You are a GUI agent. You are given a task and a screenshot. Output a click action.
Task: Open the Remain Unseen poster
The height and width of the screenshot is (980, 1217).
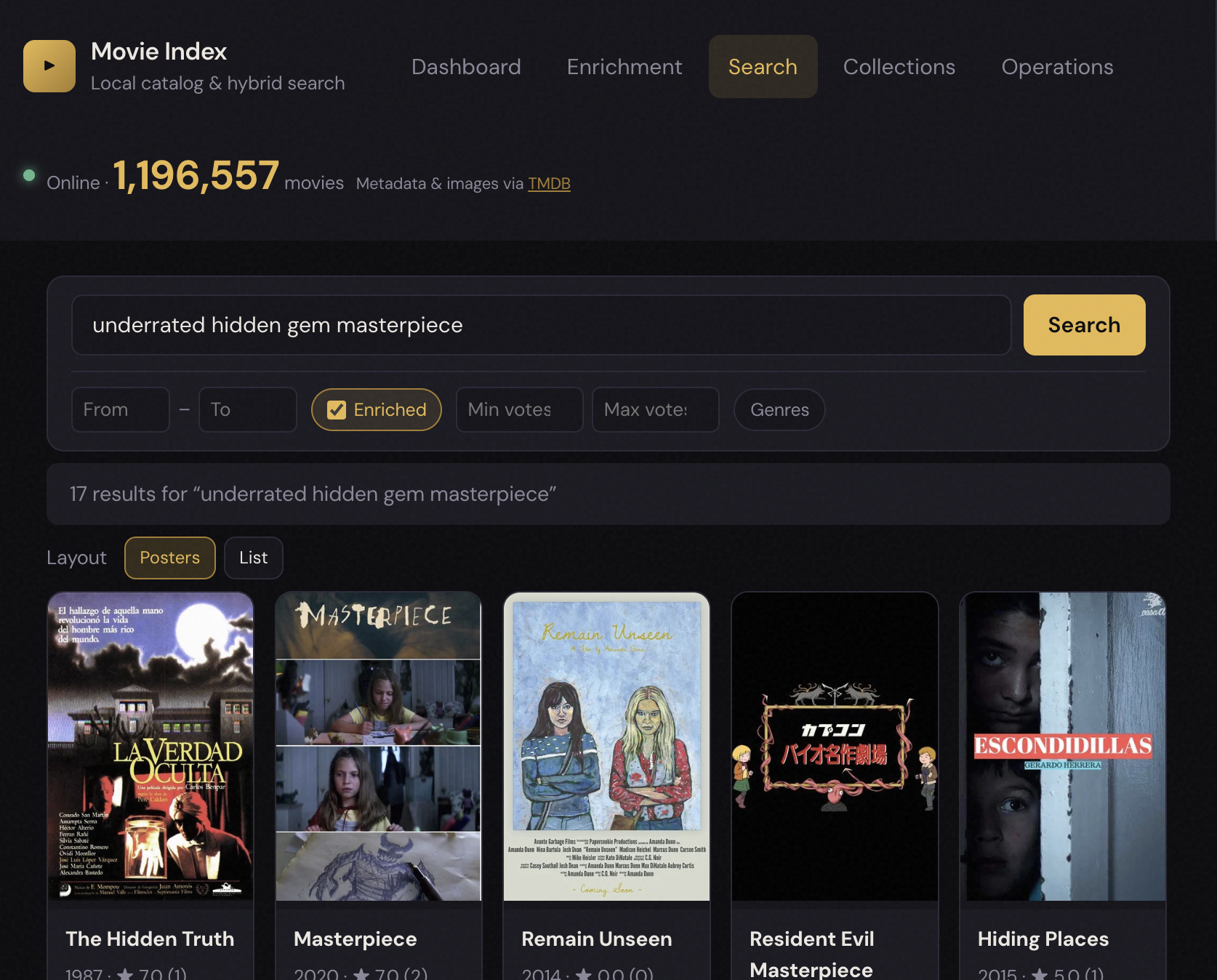tap(606, 747)
